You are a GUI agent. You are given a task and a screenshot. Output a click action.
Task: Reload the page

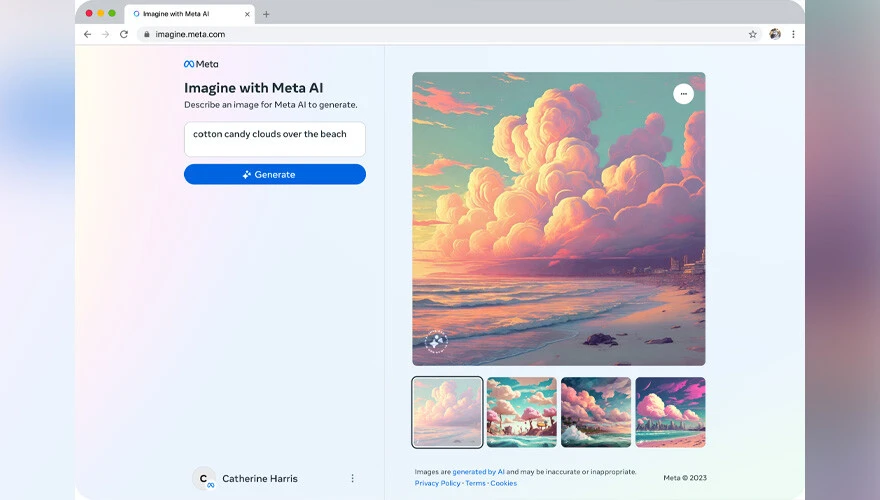(124, 34)
